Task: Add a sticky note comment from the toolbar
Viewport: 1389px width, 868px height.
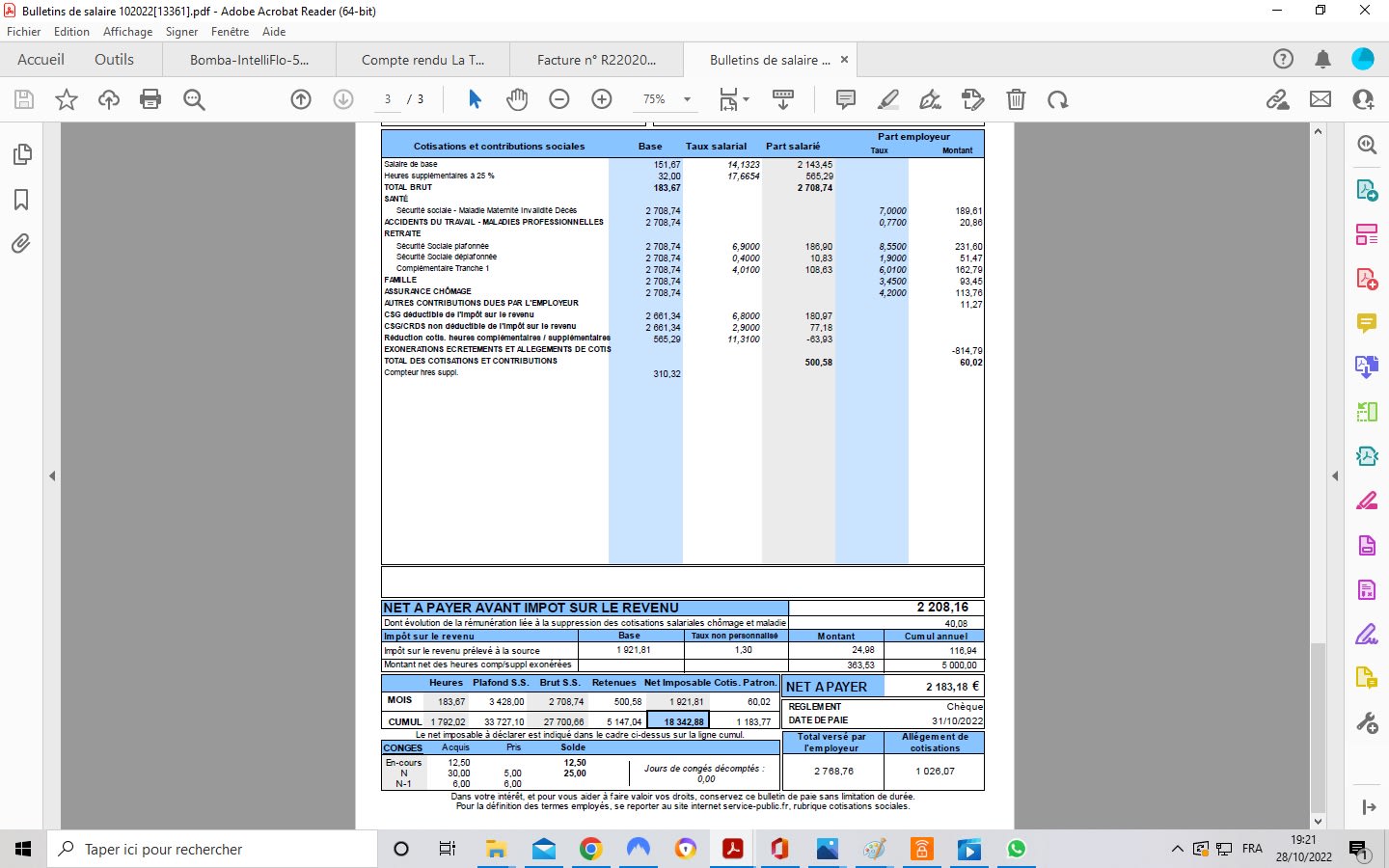Action: (846, 99)
